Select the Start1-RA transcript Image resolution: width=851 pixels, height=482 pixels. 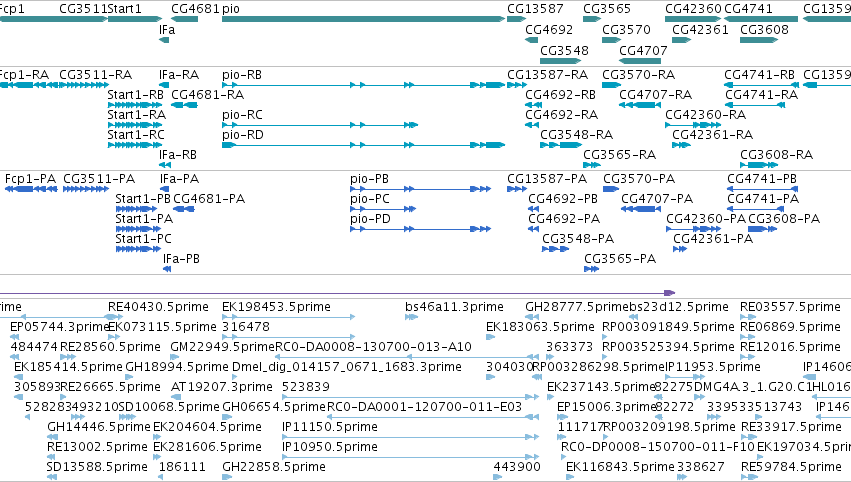point(135,125)
